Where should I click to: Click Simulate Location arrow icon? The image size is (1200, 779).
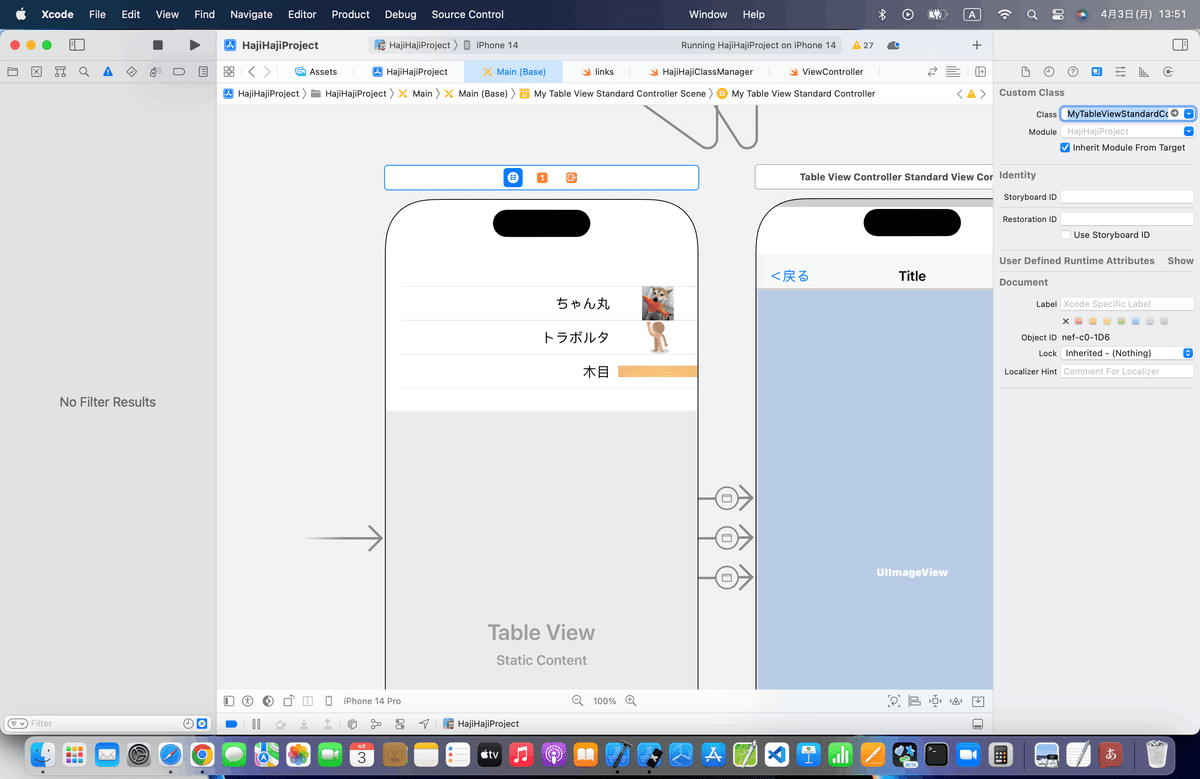[x=424, y=724]
